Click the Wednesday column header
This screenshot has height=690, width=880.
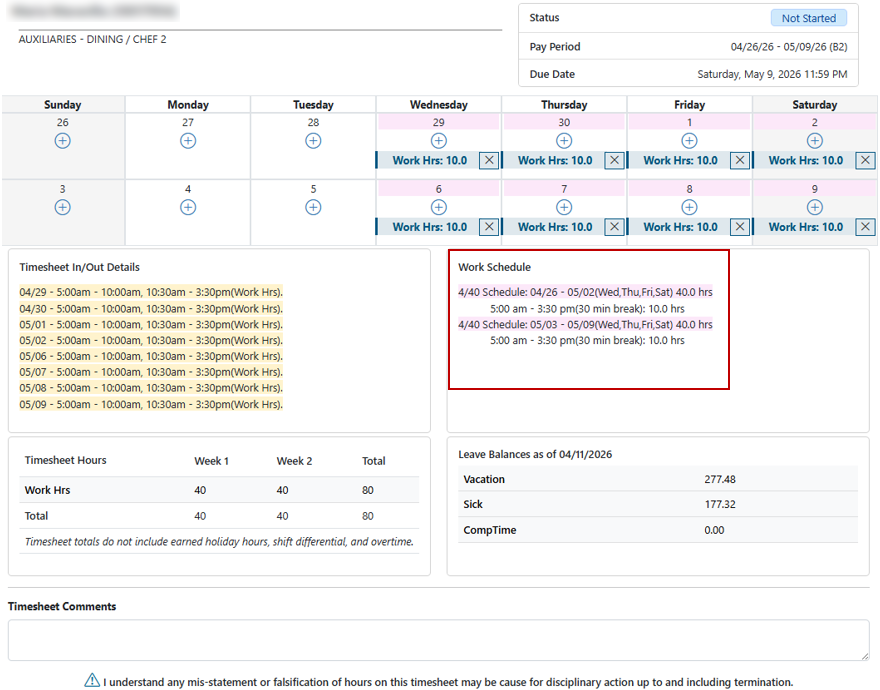tap(439, 105)
